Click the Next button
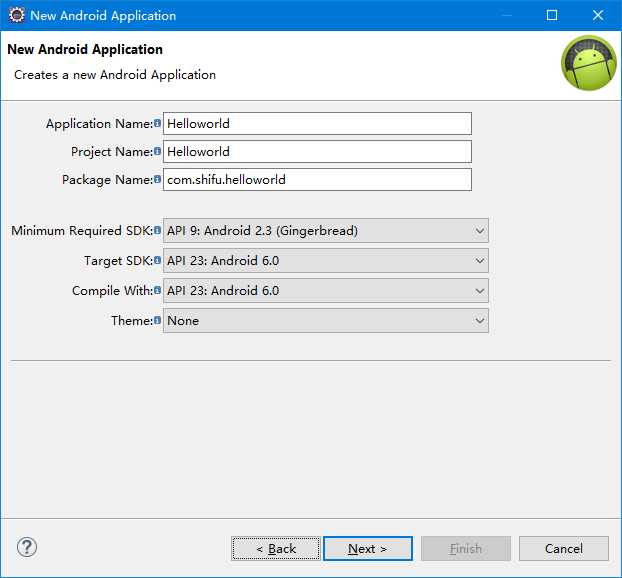 [368, 549]
